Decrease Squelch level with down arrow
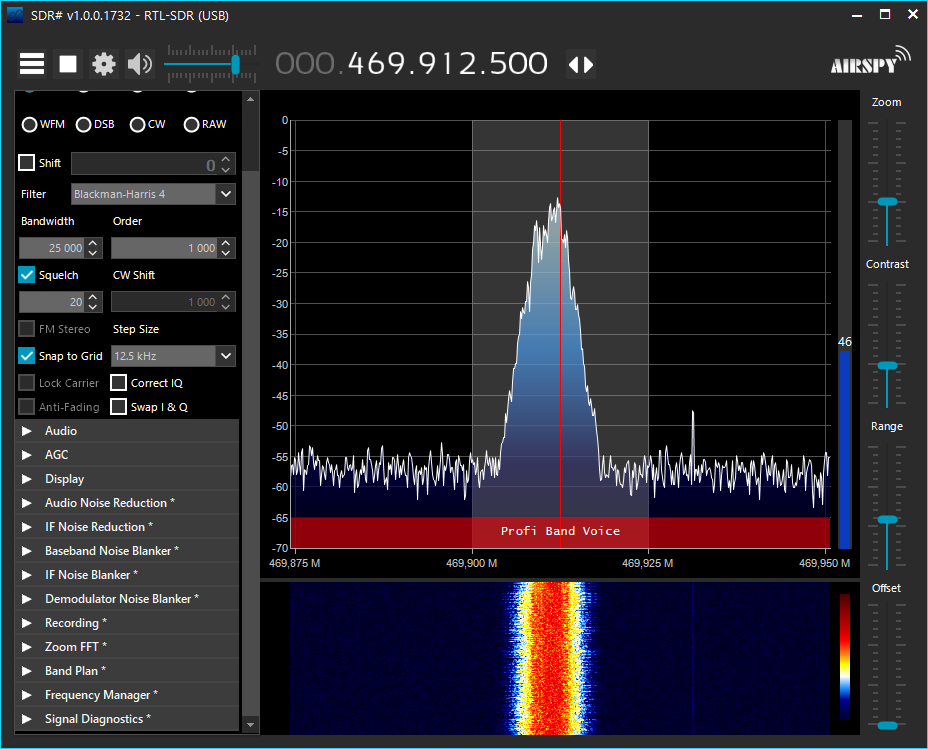Image resolution: width=928 pixels, height=749 pixels. click(x=93, y=307)
